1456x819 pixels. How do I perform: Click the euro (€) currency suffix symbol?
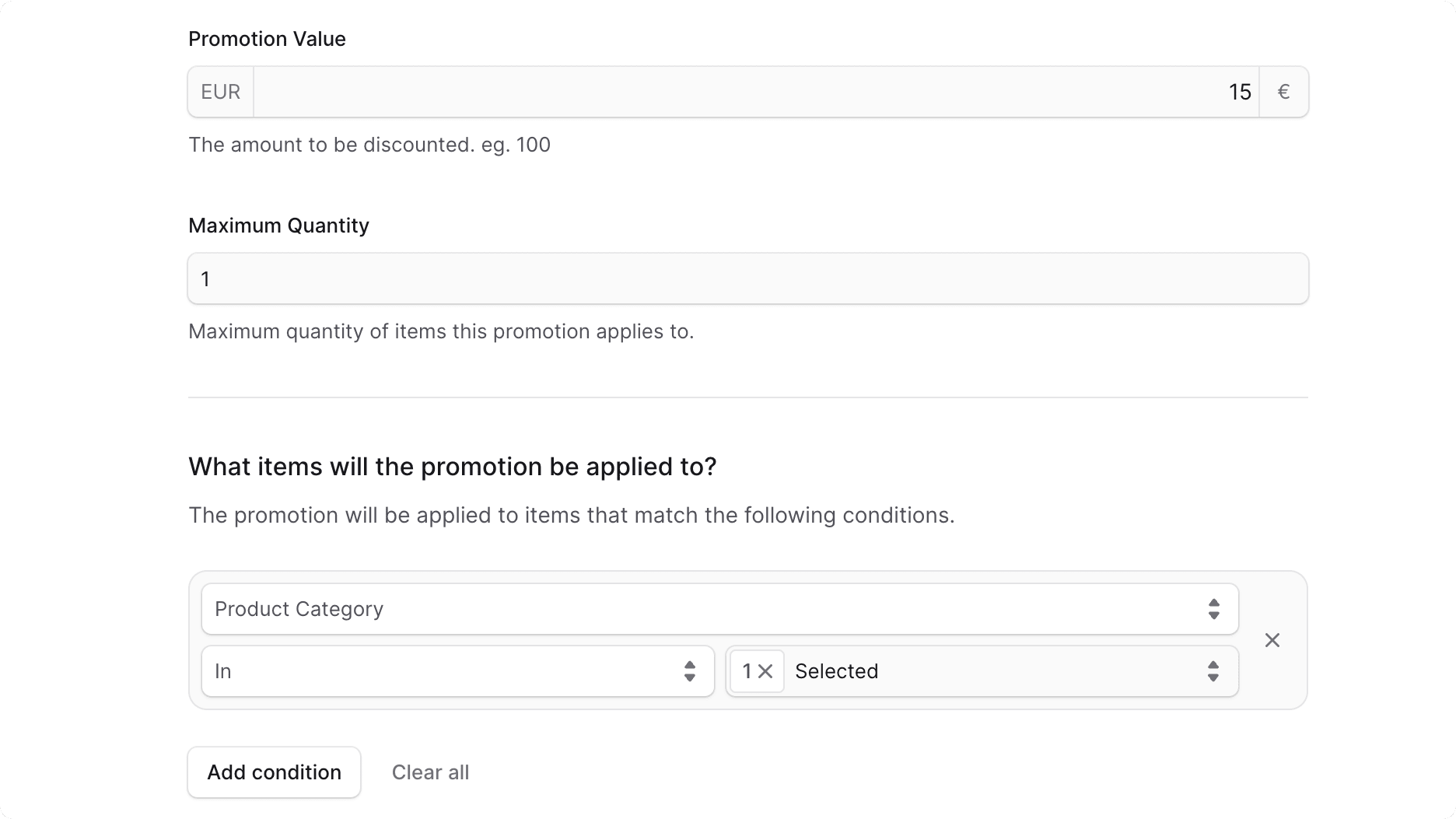tap(1283, 91)
